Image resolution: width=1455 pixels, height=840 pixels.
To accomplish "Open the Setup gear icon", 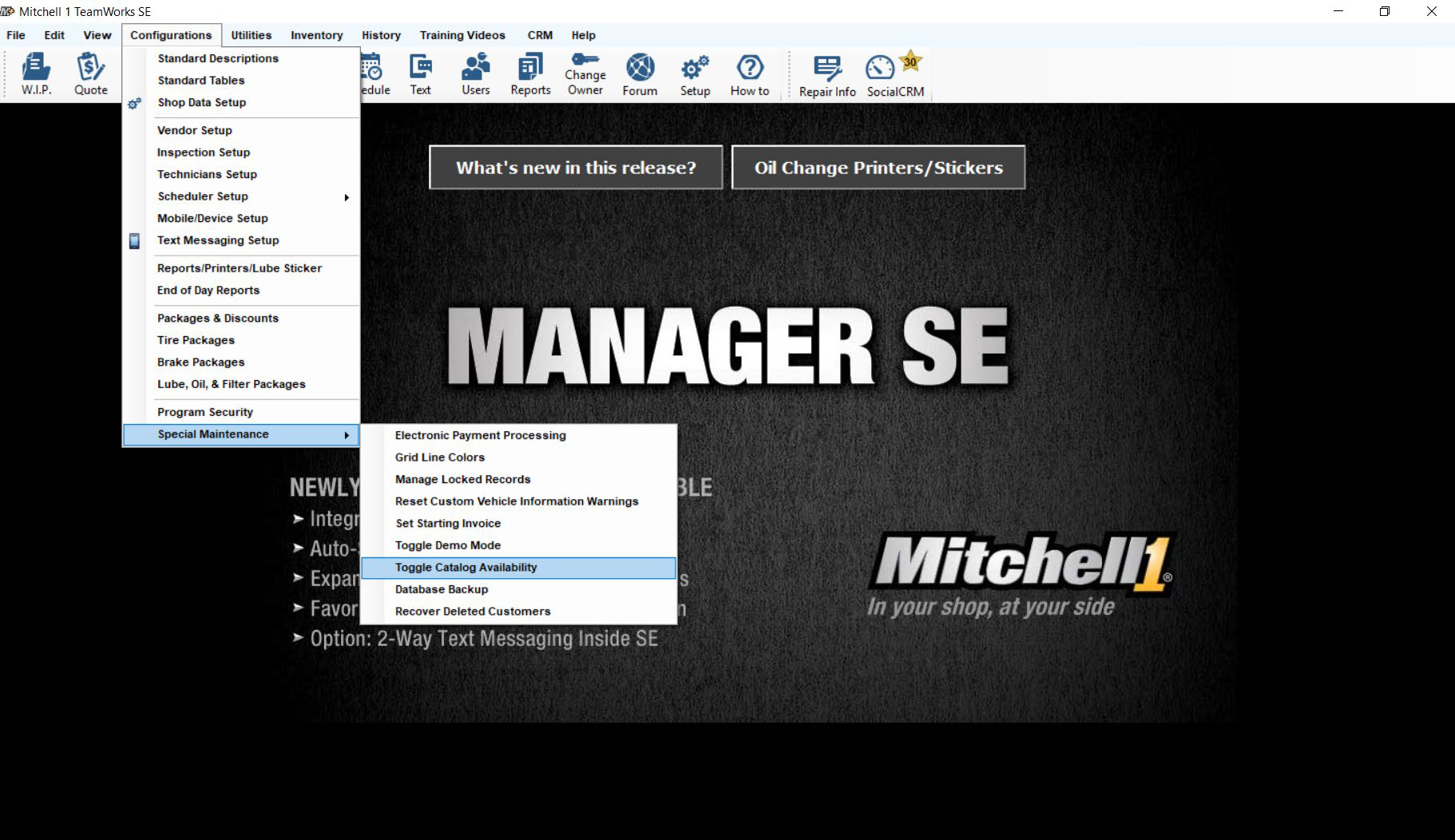I will pos(694,73).
